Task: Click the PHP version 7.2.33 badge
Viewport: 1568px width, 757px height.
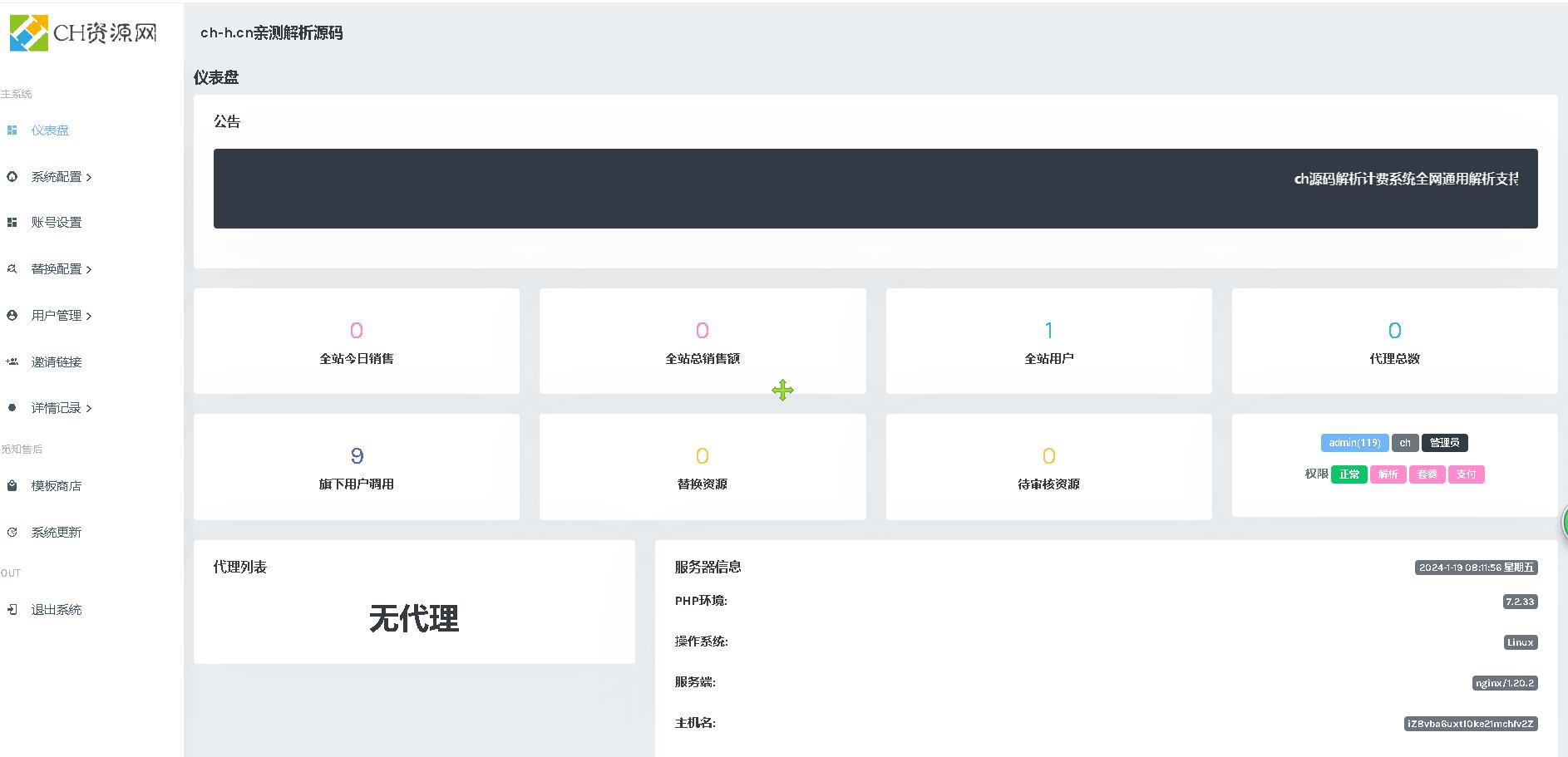Action: (1521, 602)
